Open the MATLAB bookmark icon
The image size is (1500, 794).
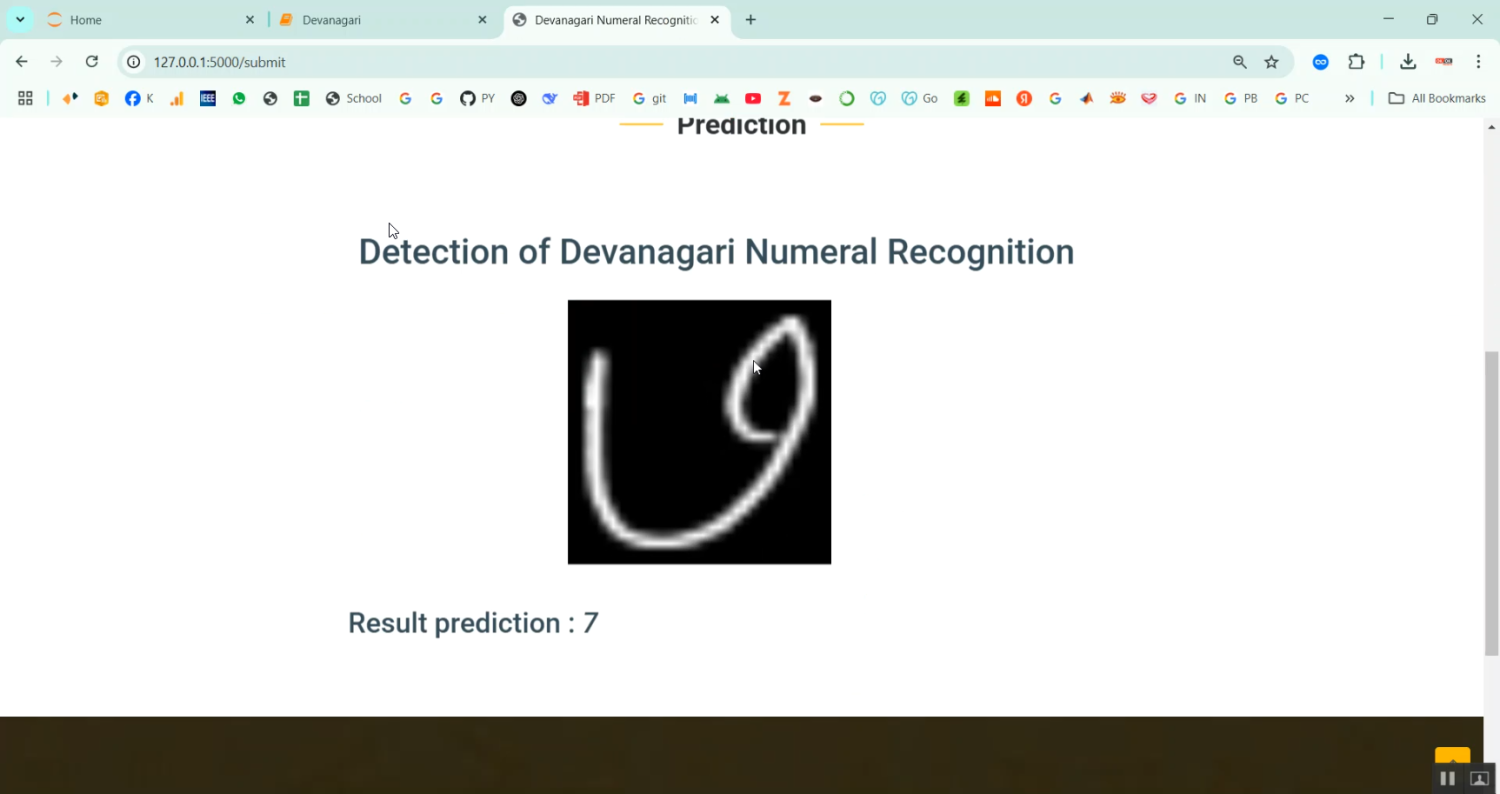click(x=1086, y=98)
